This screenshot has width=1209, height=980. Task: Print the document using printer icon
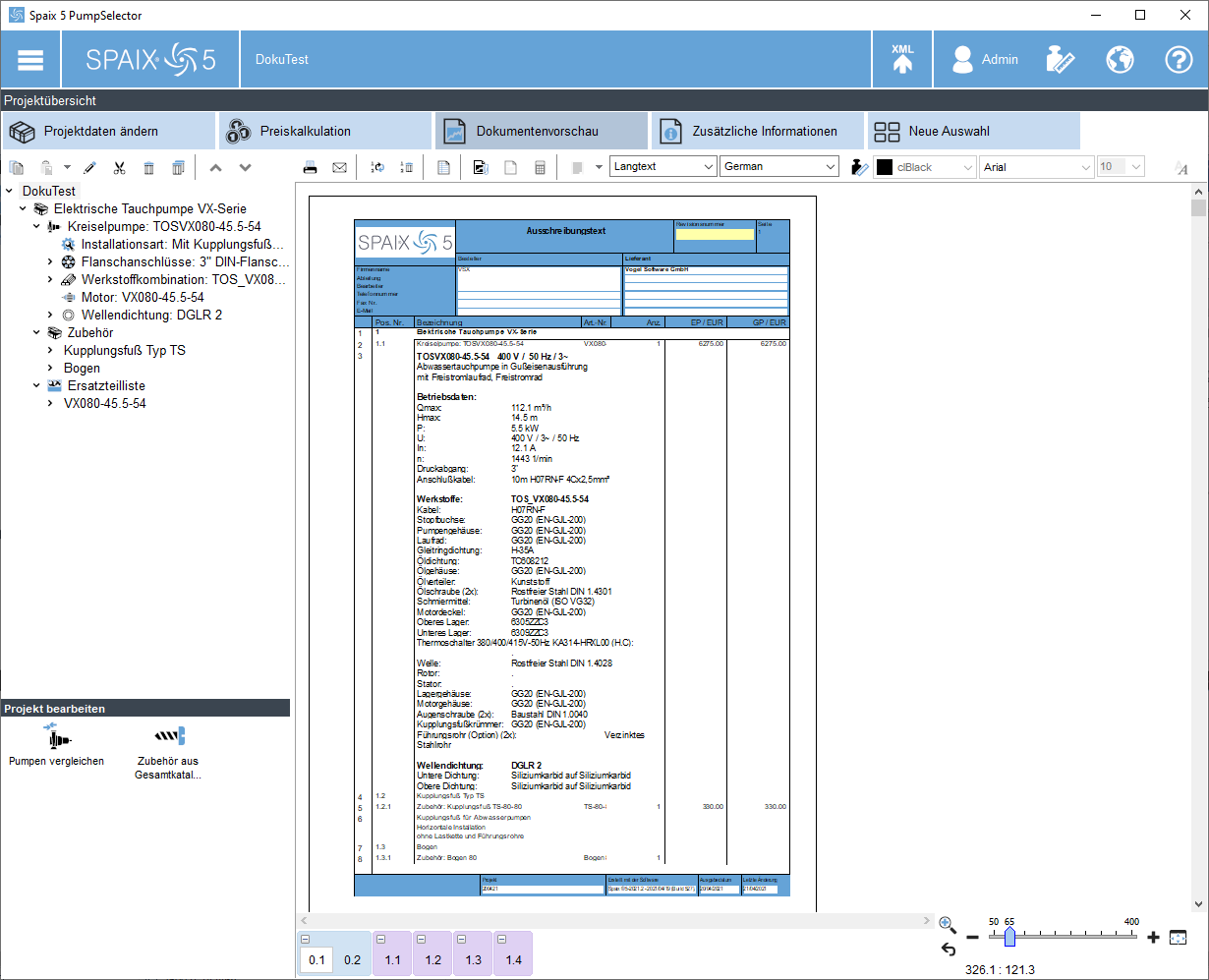coord(311,168)
